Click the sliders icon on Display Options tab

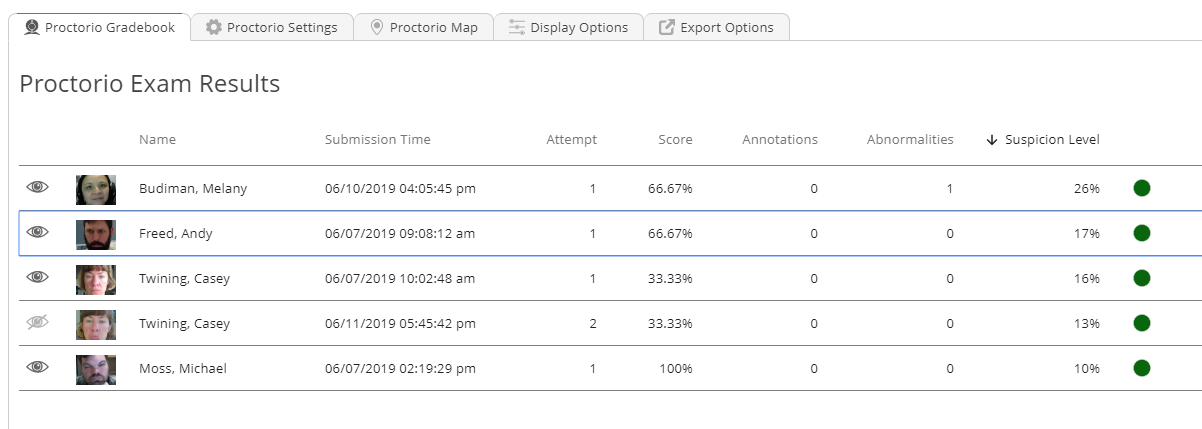[x=517, y=27]
